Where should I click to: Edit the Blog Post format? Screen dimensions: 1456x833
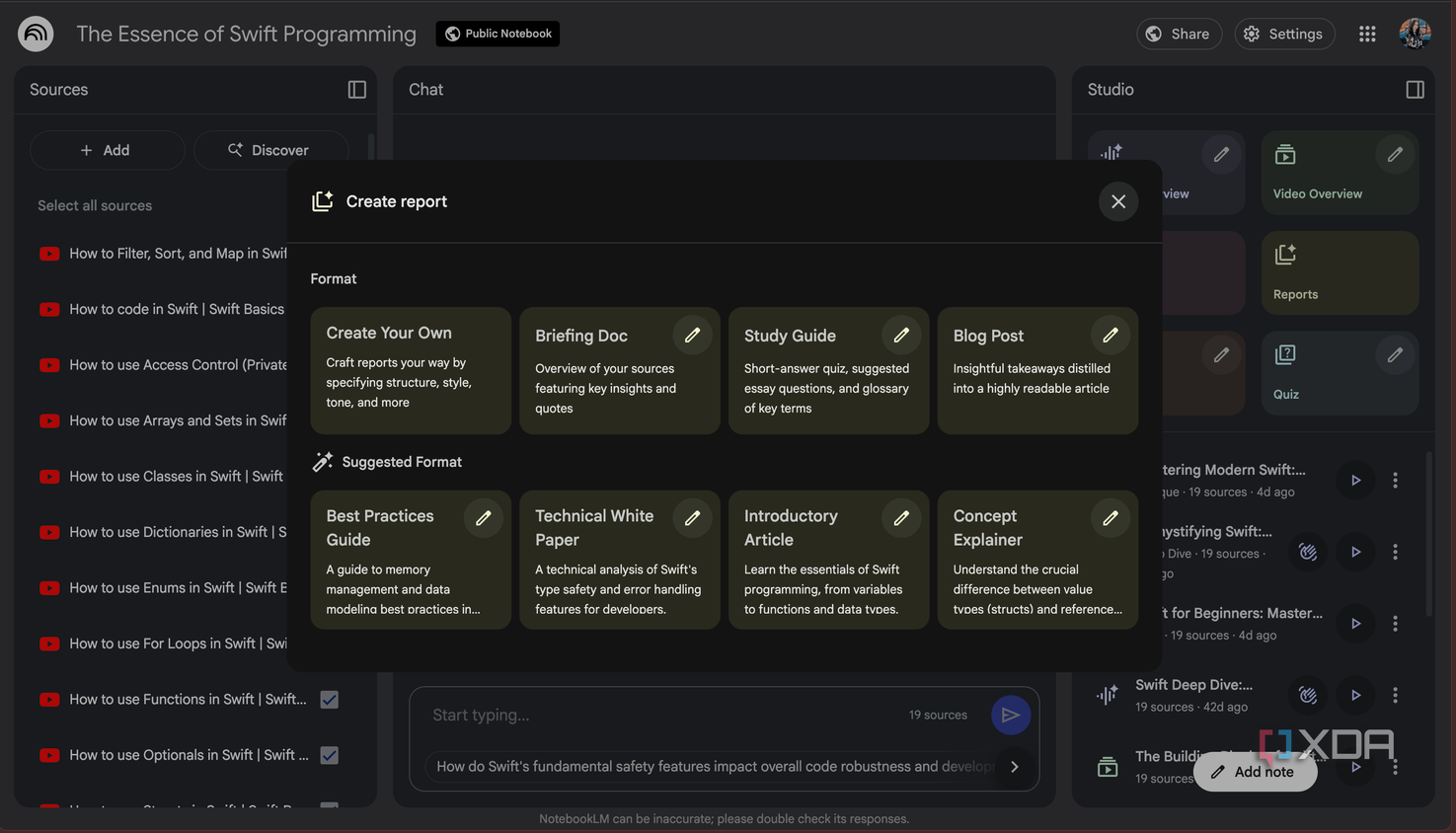[1111, 336]
